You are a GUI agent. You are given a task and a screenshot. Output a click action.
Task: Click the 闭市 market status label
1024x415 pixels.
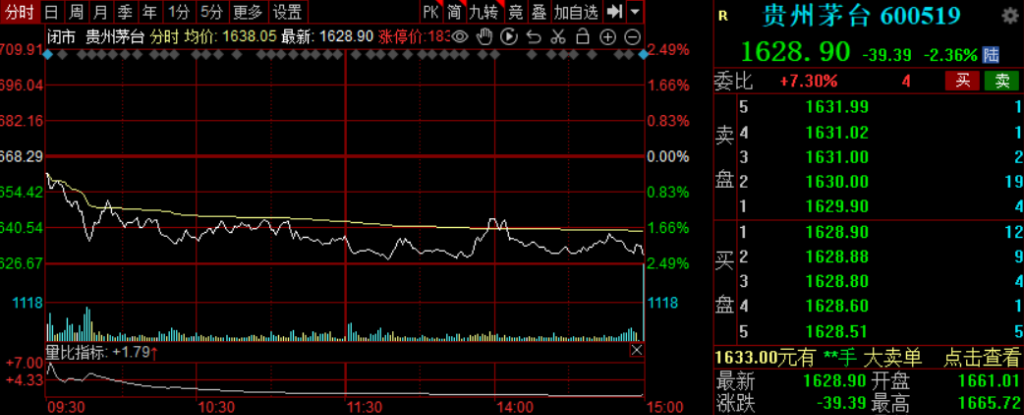[x=61, y=37]
